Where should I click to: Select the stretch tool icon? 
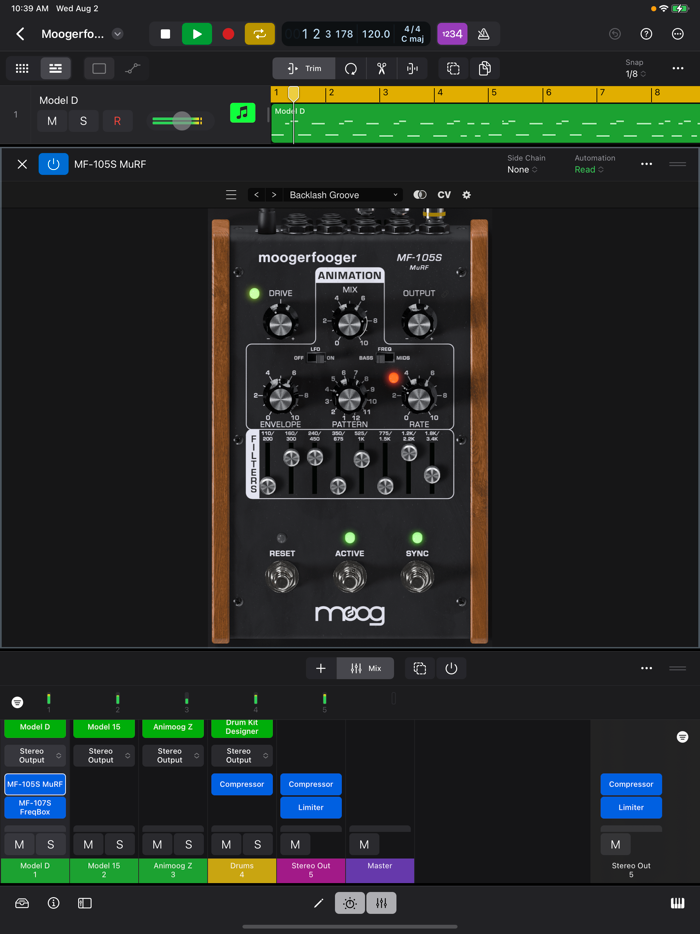click(x=412, y=69)
